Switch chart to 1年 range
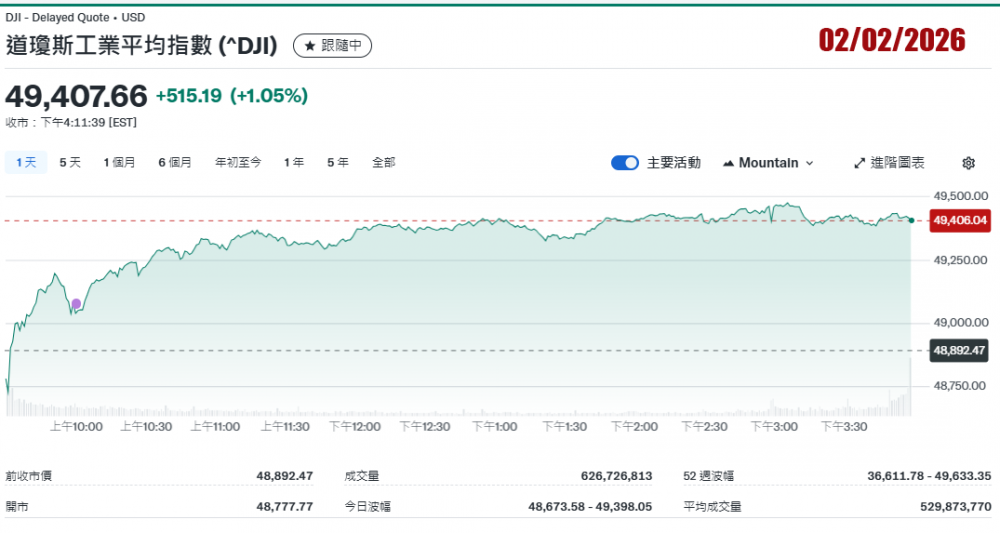The image size is (1000, 533). coord(294,162)
